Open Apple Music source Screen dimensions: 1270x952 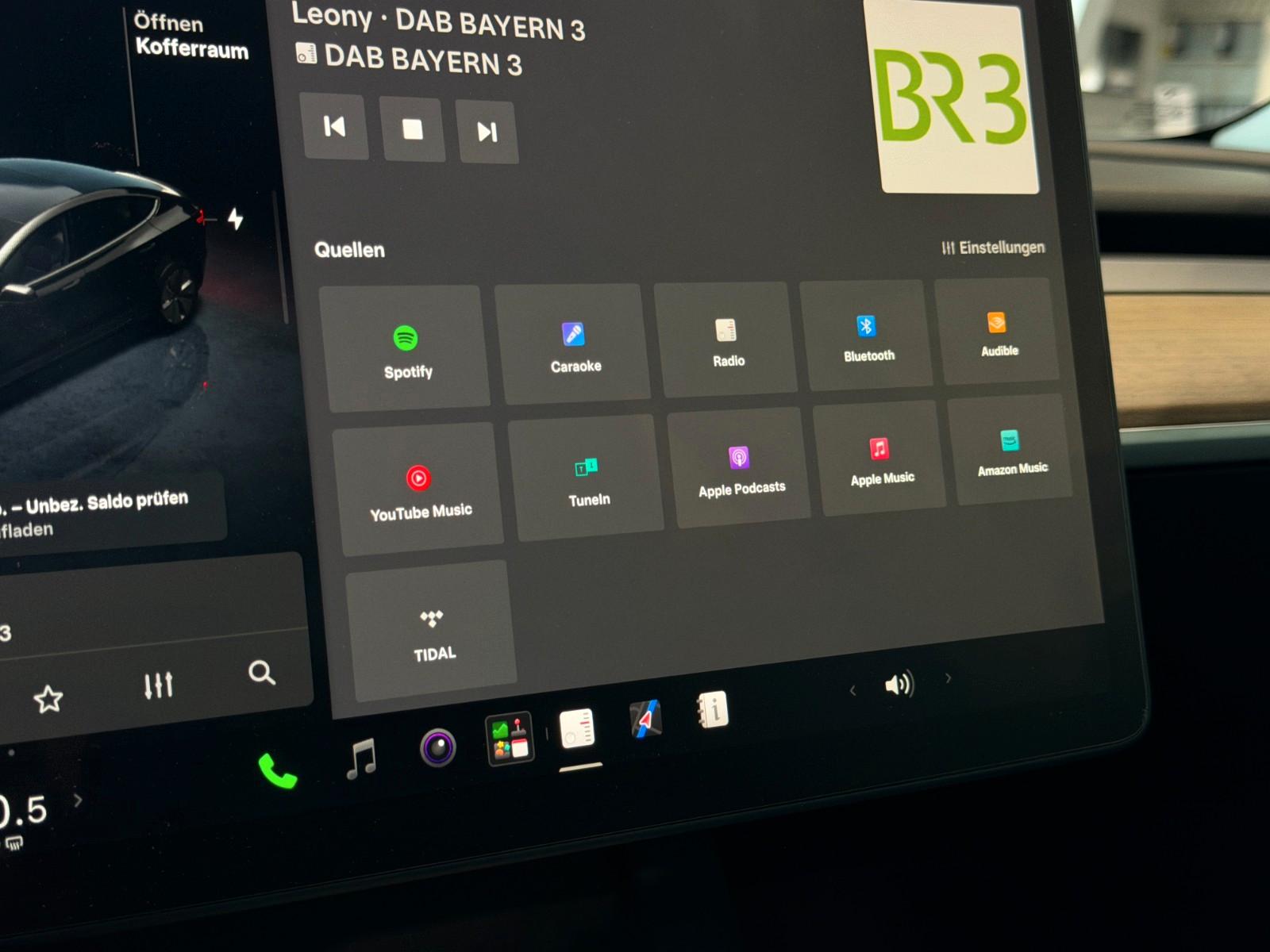[880, 459]
